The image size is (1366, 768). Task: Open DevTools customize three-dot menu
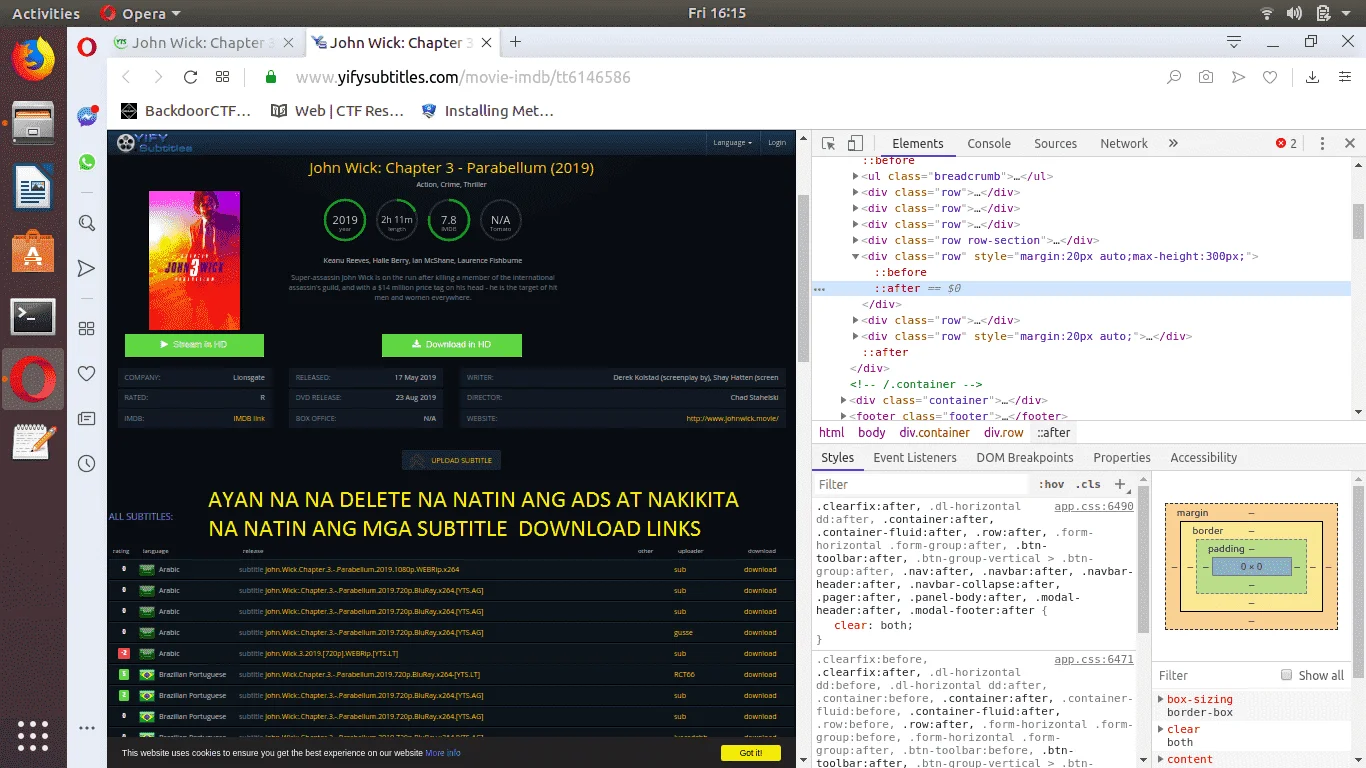click(1323, 143)
